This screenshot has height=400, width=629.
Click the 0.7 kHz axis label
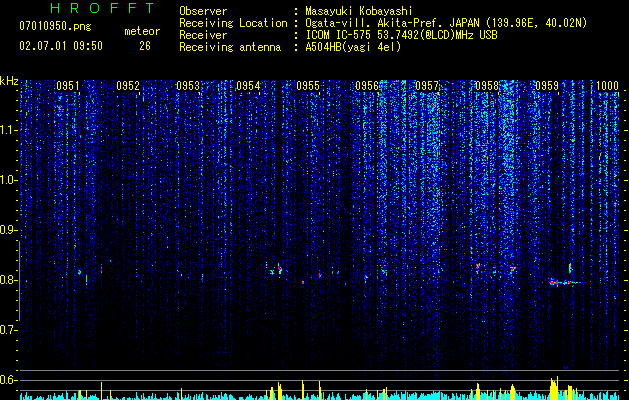click(8, 330)
